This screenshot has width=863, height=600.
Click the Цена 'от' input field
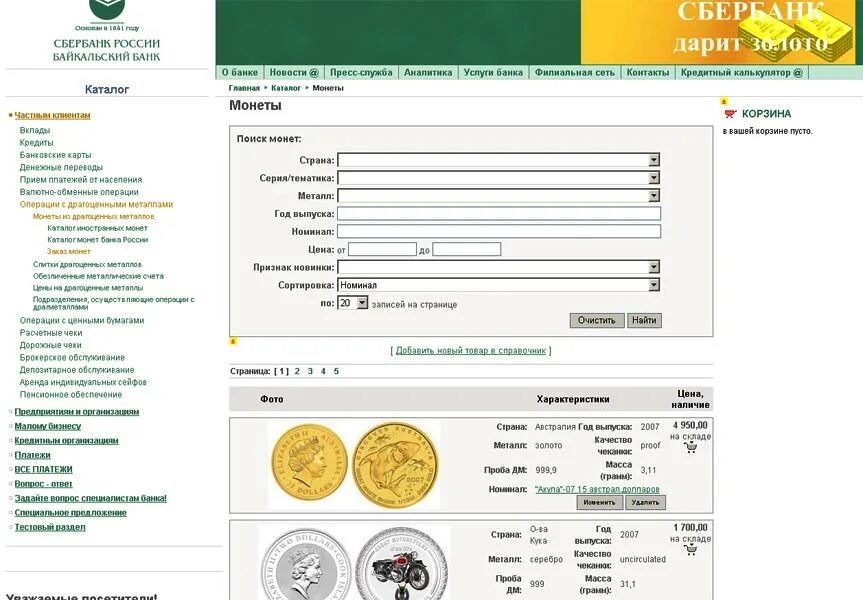coord(382,249)
